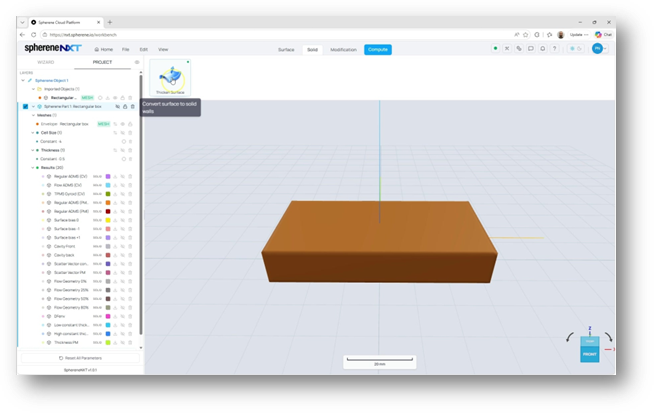Rotate view with the right curved arrow
Screen dimensions: 654x414
[609, 337]
